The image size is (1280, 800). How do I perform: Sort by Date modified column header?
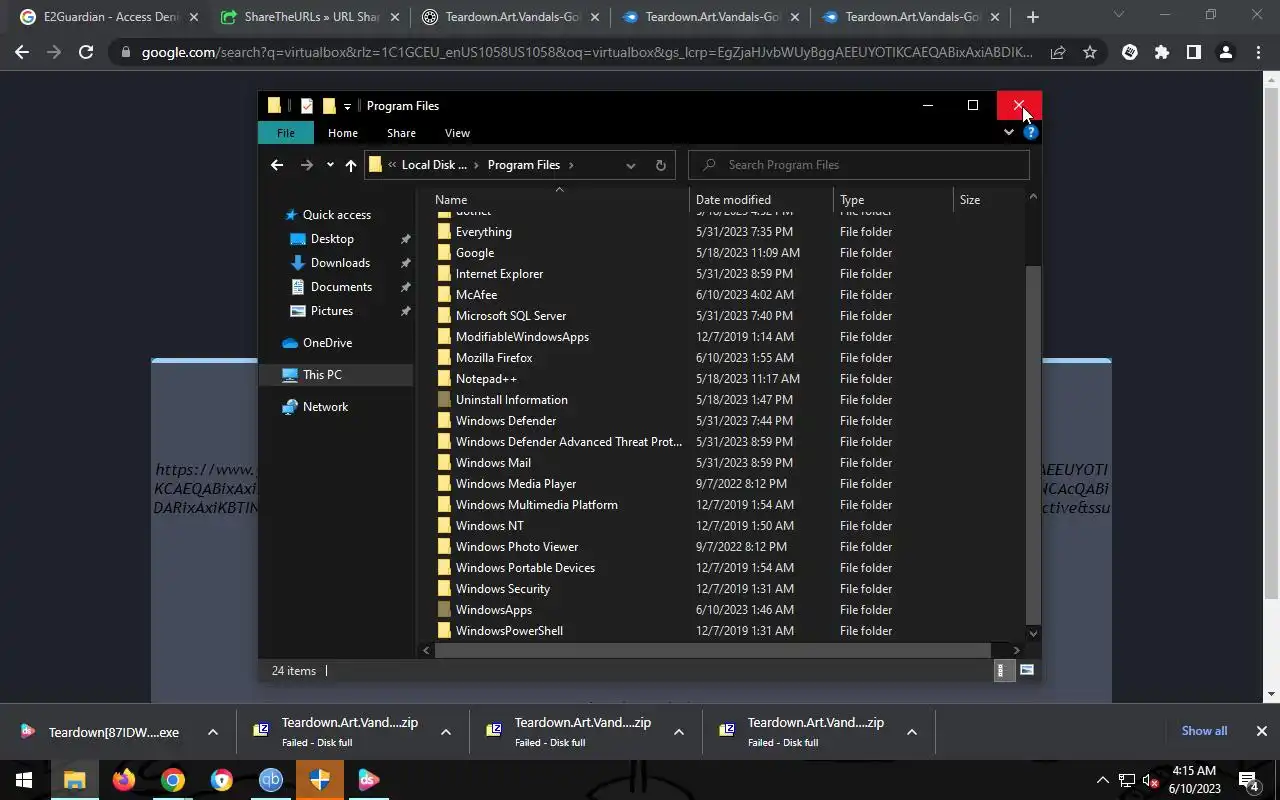(x=733, y=200)
